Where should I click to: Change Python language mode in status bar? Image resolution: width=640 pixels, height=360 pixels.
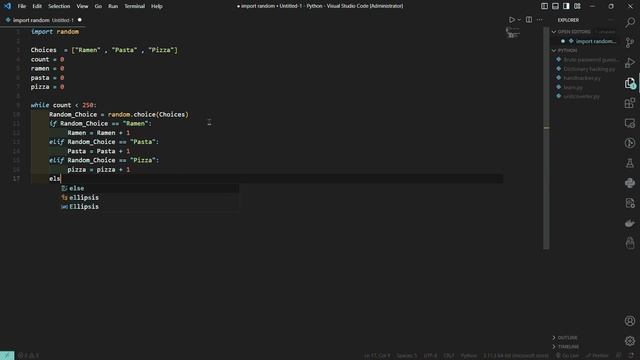(469, 356)
